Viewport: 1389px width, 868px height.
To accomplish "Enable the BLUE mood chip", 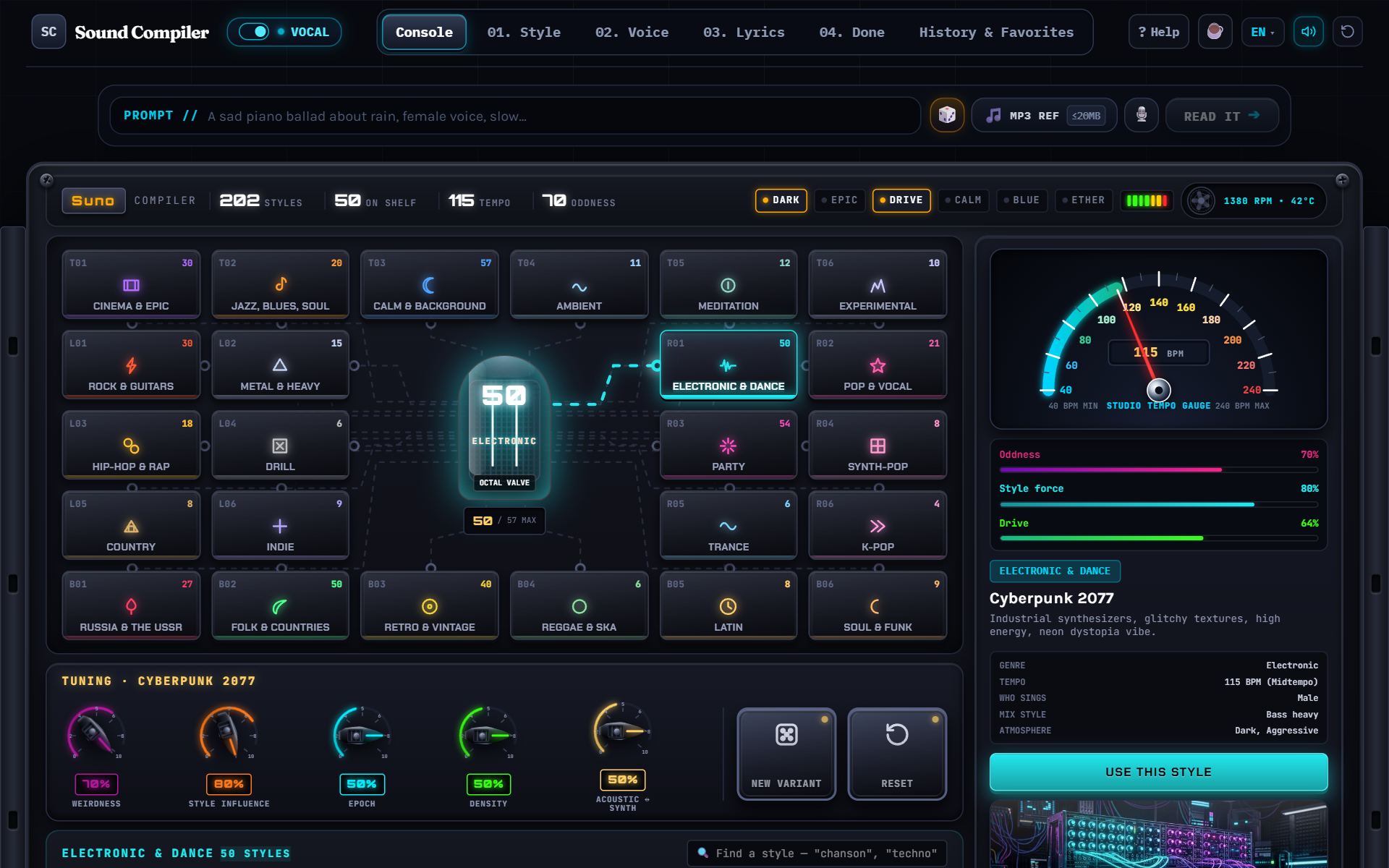I will tap(1021, 200).
